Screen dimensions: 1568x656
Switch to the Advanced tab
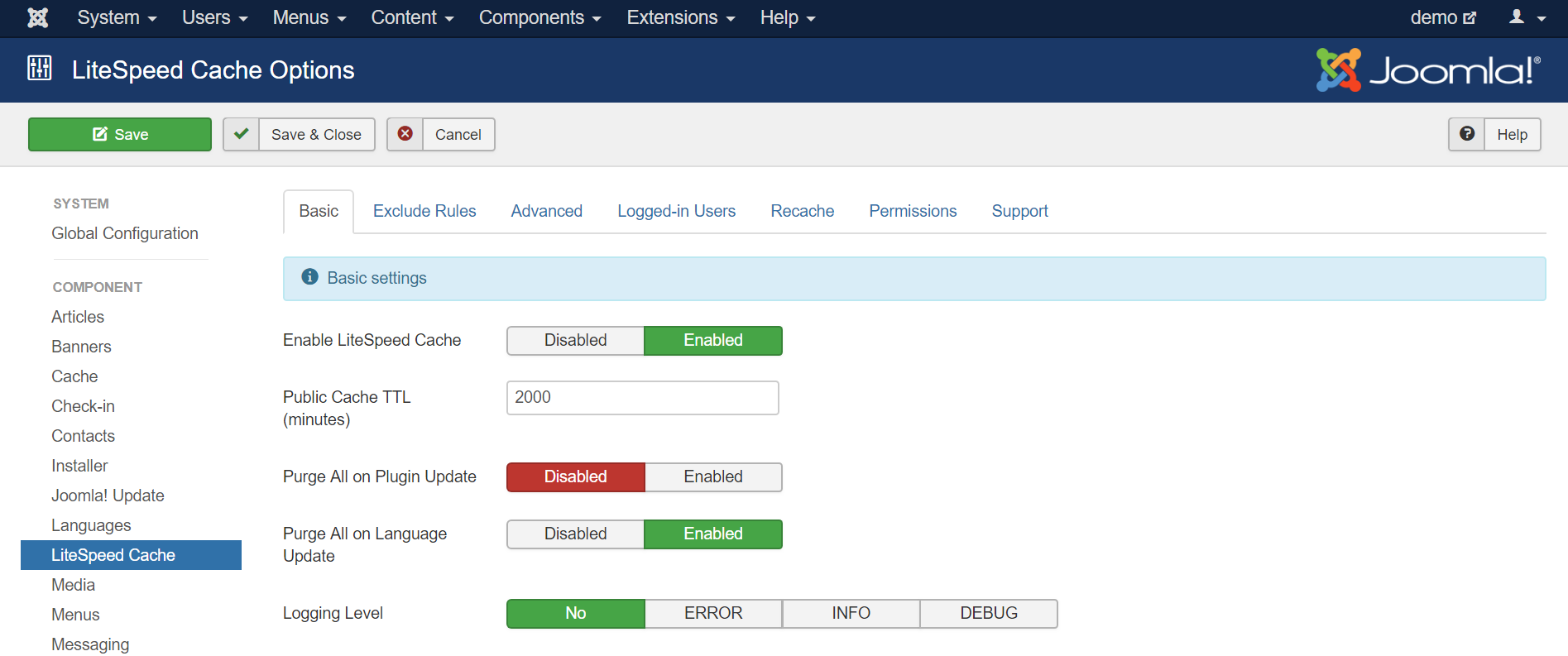547,211
